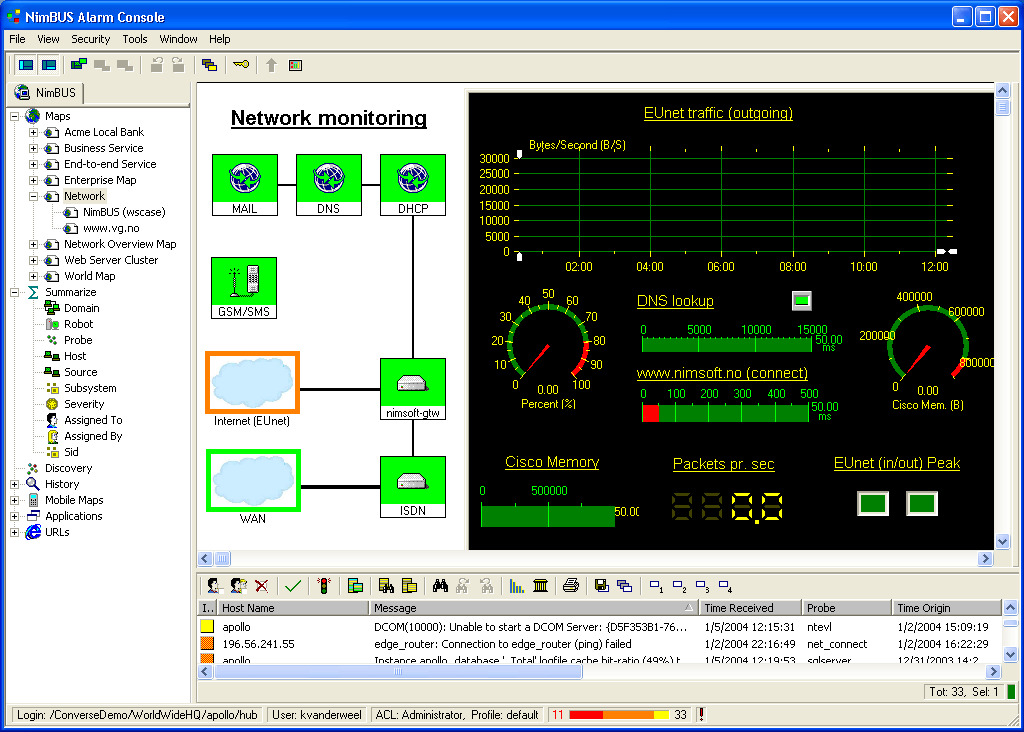Click the yellow list icon in alarm toolbar
The width and height of the screenshot is (1024, 732).
coord(409,586)
